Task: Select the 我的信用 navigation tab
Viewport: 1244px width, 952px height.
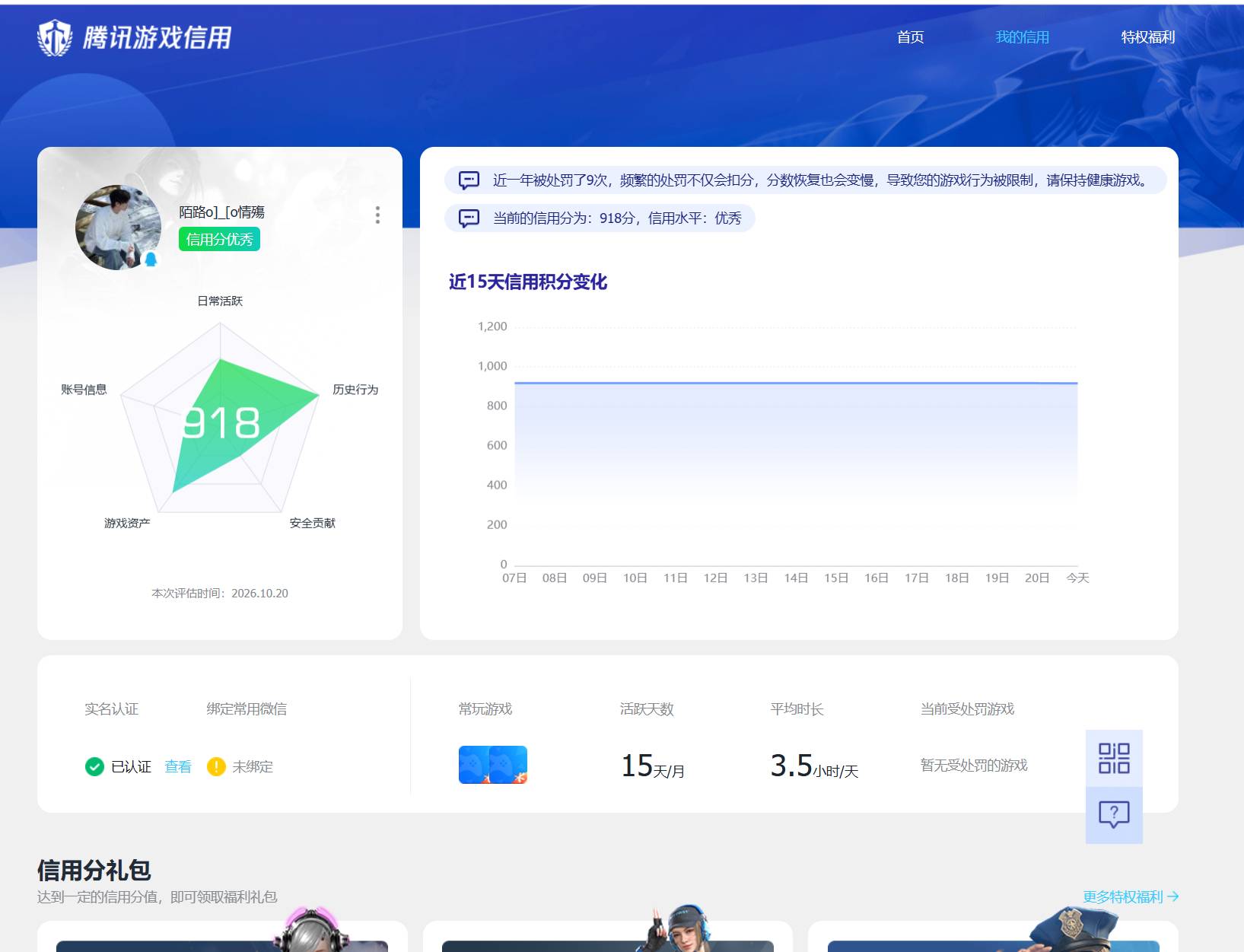Action: pos(1022,37)
